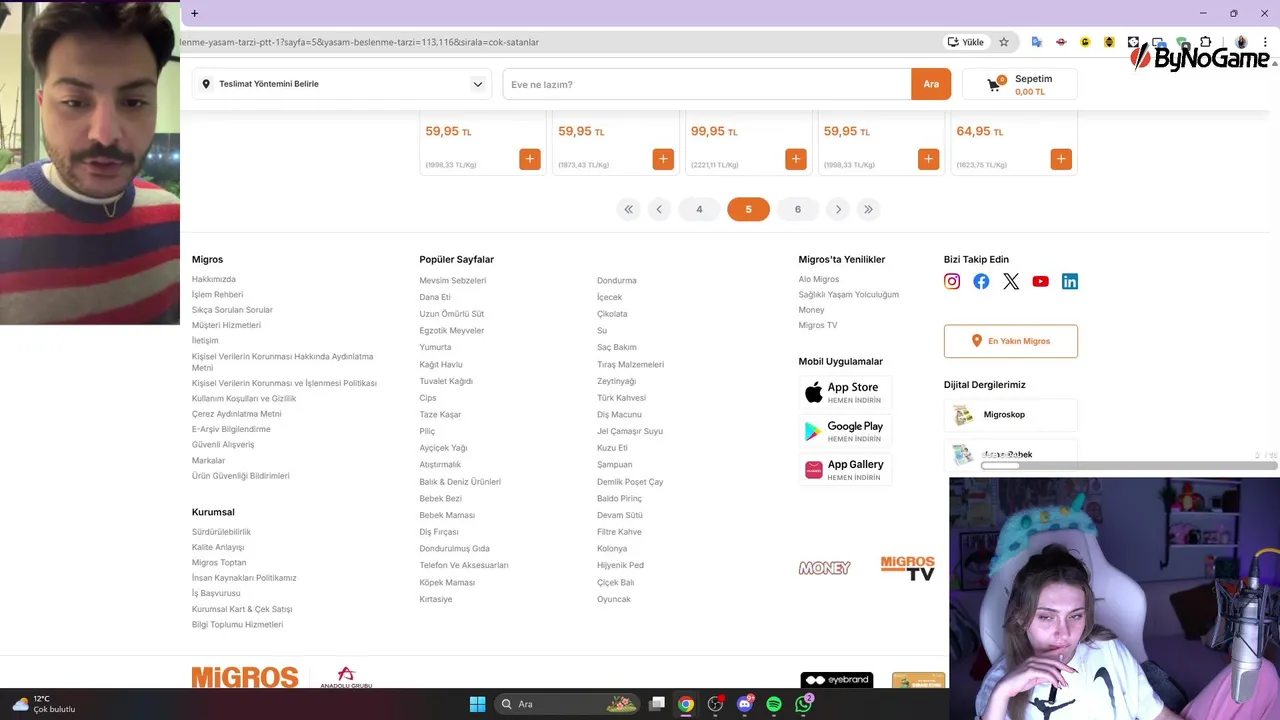Download from Google Play button
Image resolution: width=1280 pixels, height=720 pixels.
click(x=845, y=431)
